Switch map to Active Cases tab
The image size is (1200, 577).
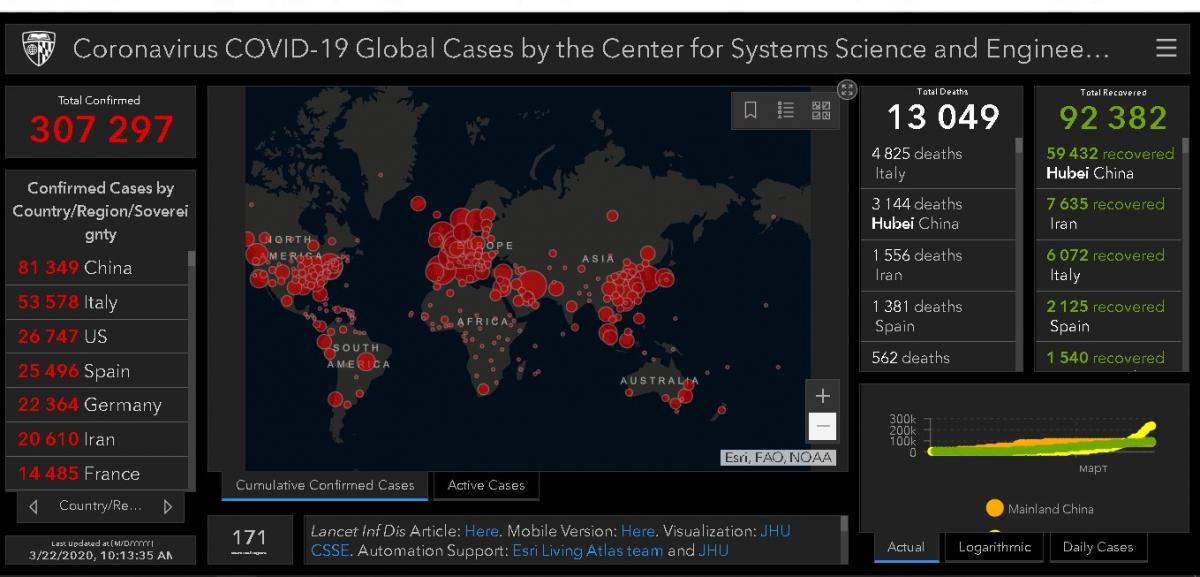(x=486, y=486)
